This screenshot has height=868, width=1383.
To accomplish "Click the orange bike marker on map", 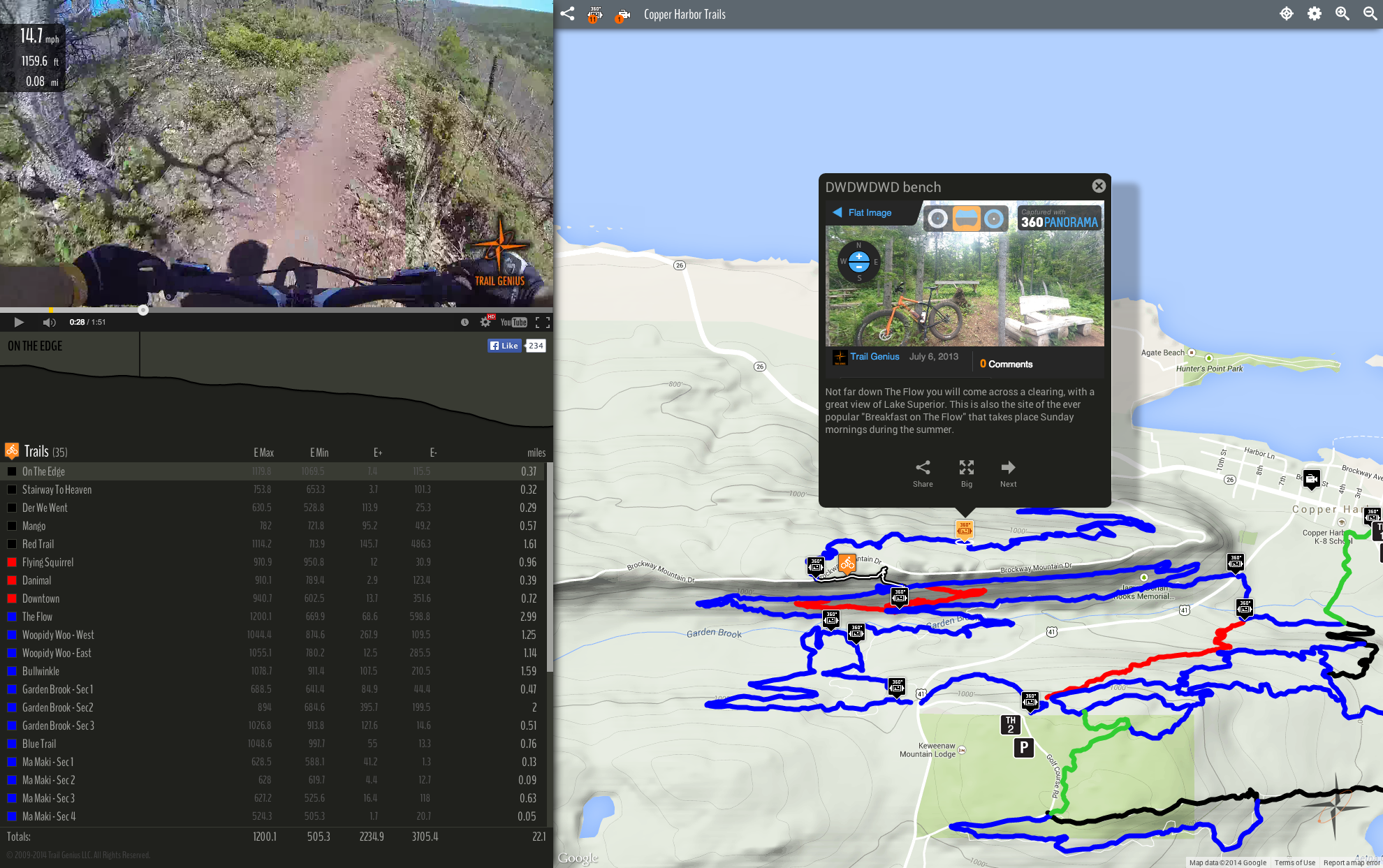I will coord(847,563).
